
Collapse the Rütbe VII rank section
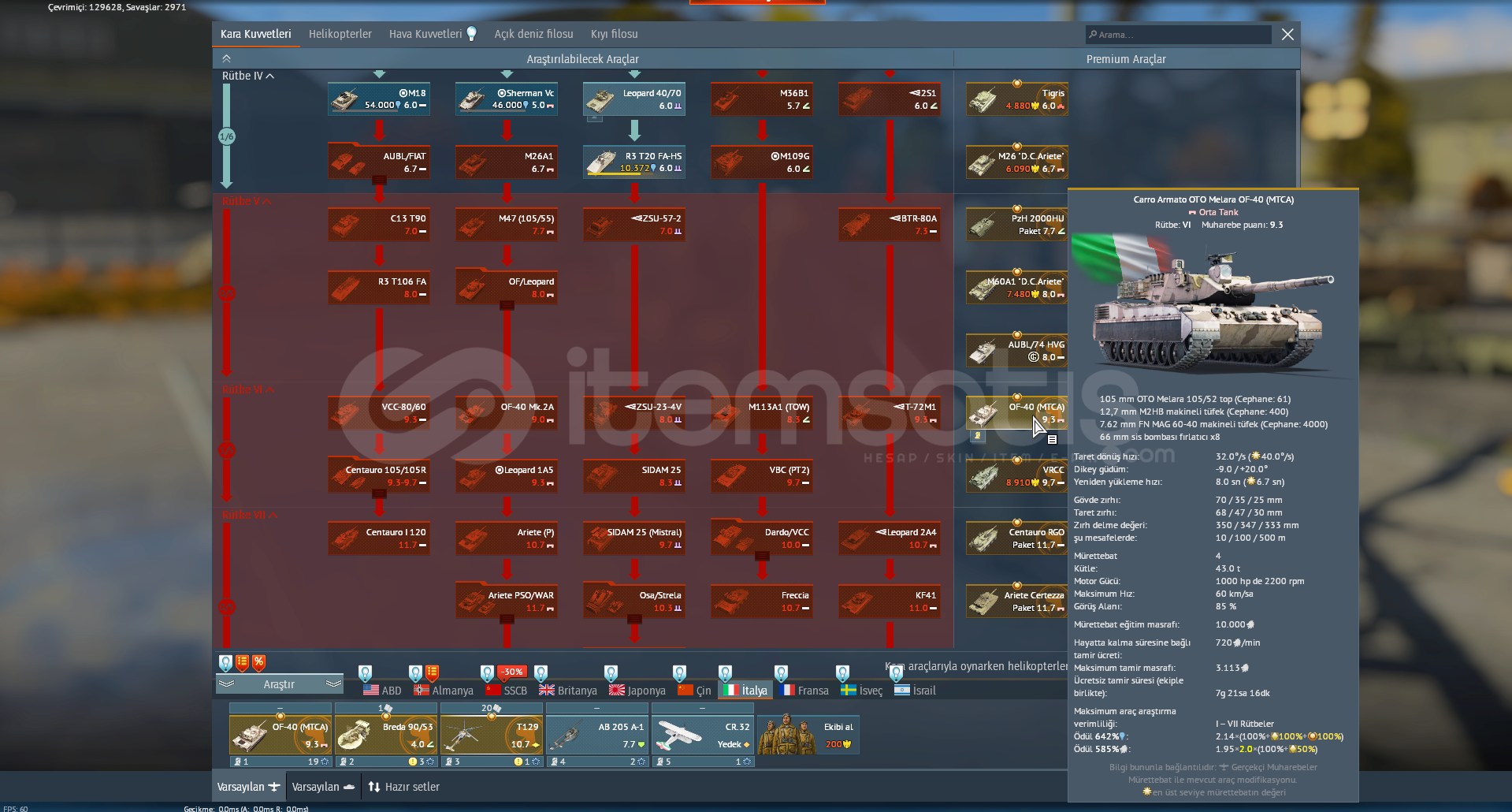coord(250,515)
